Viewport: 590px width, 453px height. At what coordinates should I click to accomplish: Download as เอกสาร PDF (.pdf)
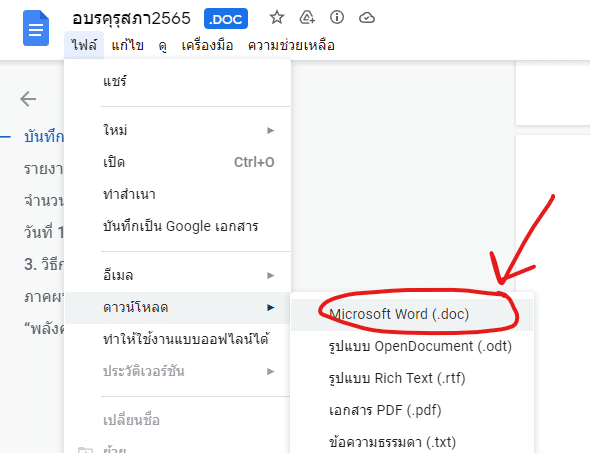click(x=412, y=410)
